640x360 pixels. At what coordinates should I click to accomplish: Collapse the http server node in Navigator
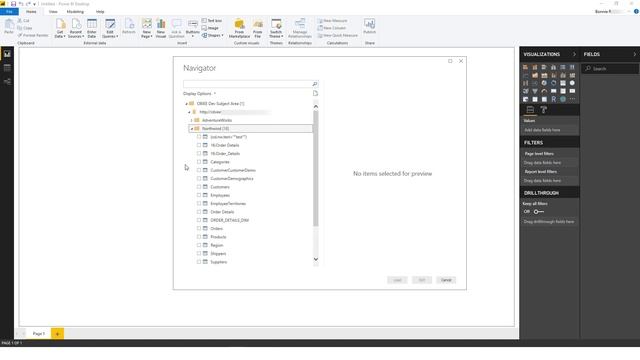tap(189, 112)
